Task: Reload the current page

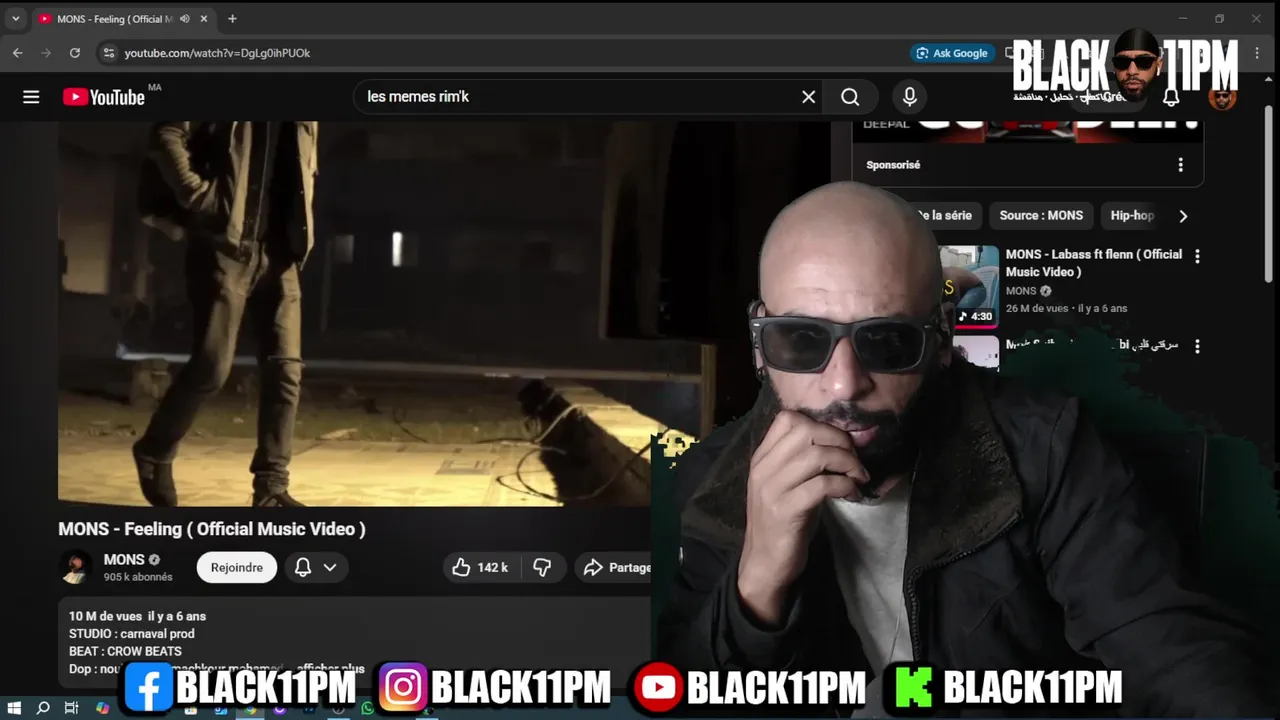Action: coord(74,53)
